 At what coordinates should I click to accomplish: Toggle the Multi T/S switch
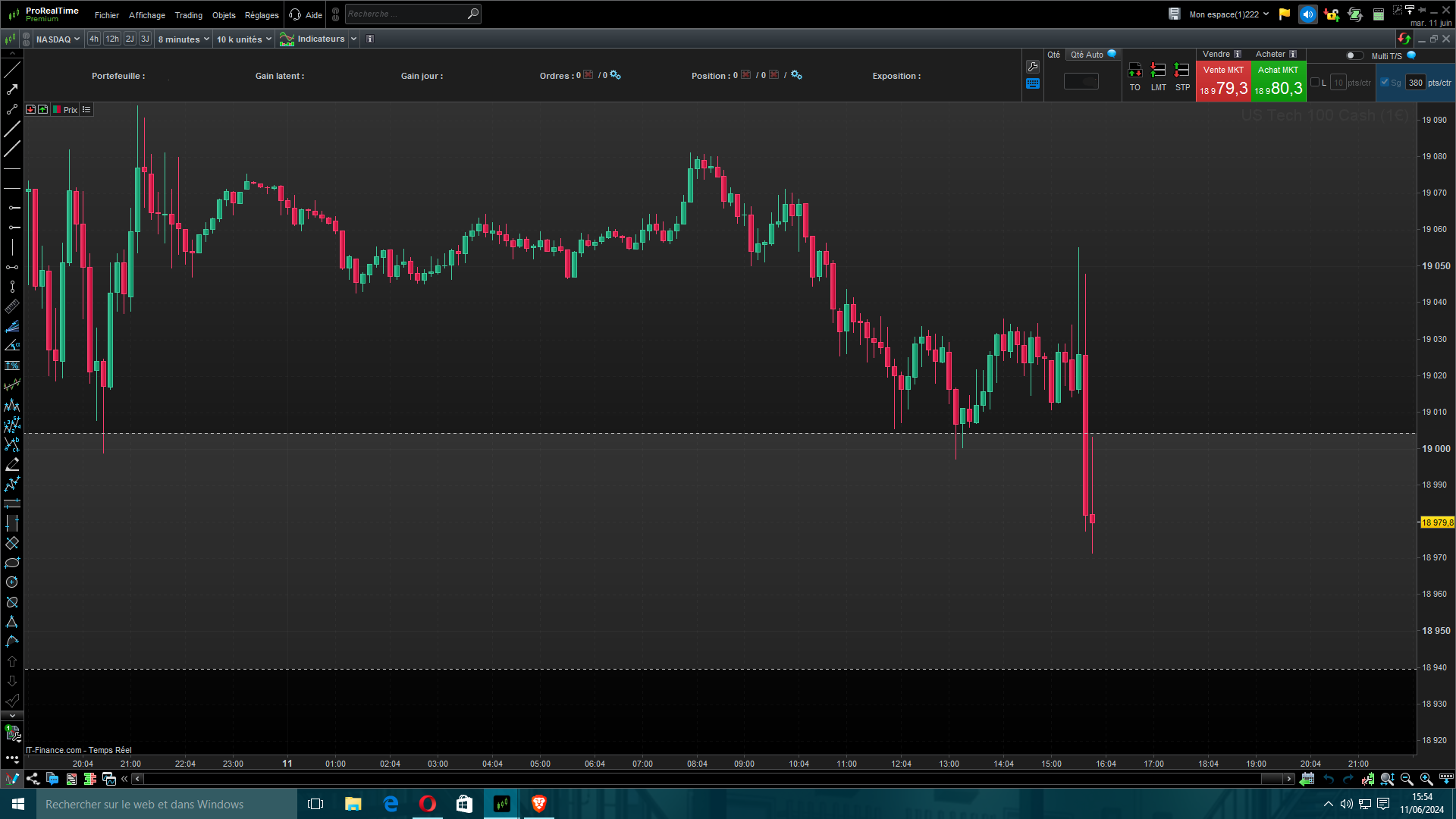pos(1354,55)
